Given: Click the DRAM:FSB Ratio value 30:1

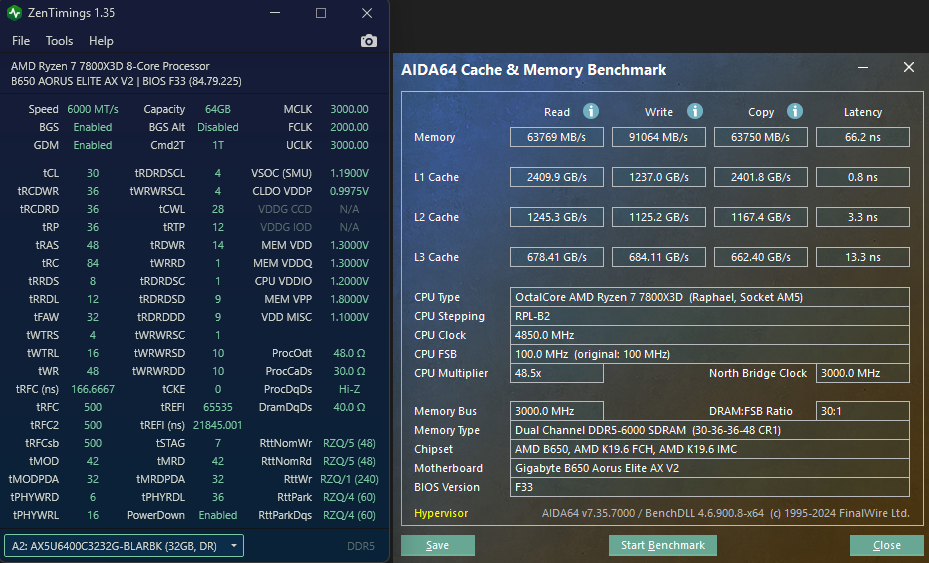Looking at the screenshot, I should pos(863,411).
